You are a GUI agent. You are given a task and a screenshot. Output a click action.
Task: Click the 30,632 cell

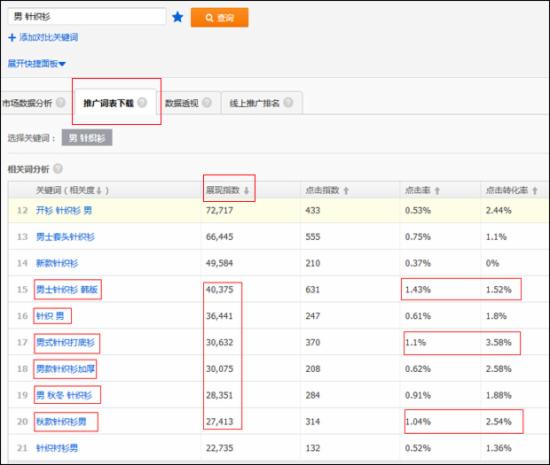[x=219, y=342]
